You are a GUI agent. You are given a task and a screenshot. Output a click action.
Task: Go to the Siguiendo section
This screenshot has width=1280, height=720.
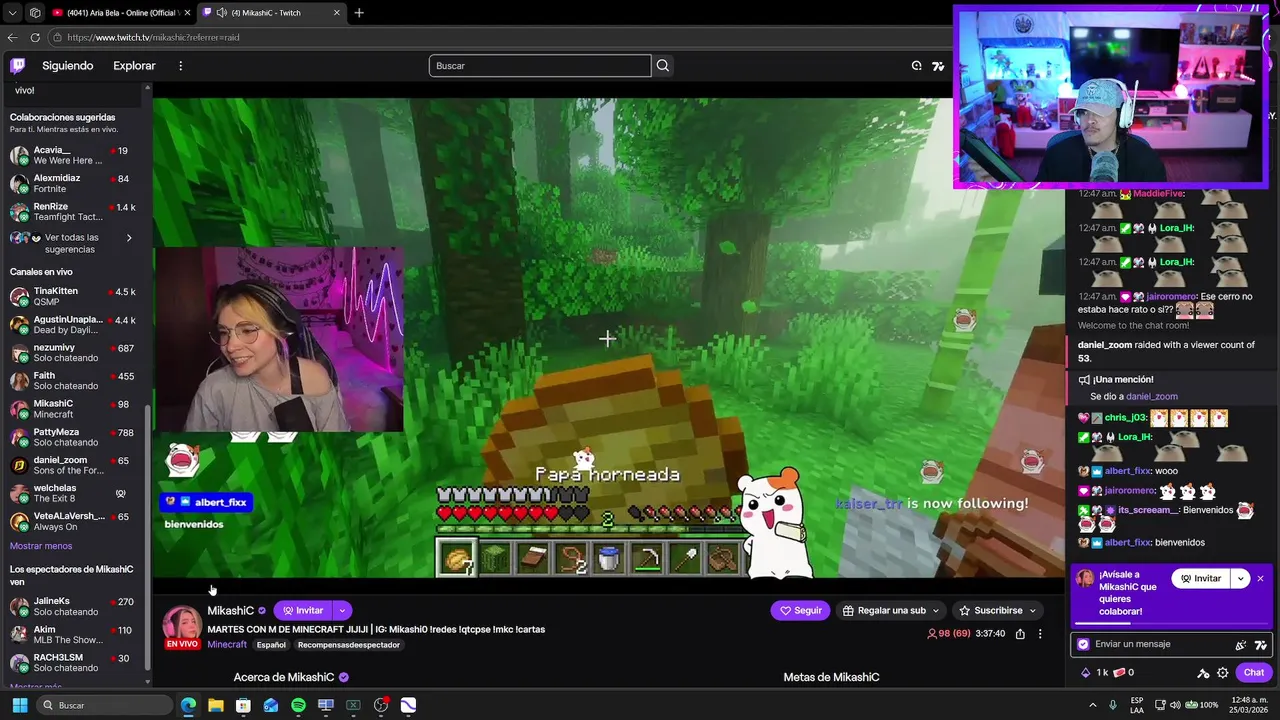[x=67, y=66]
